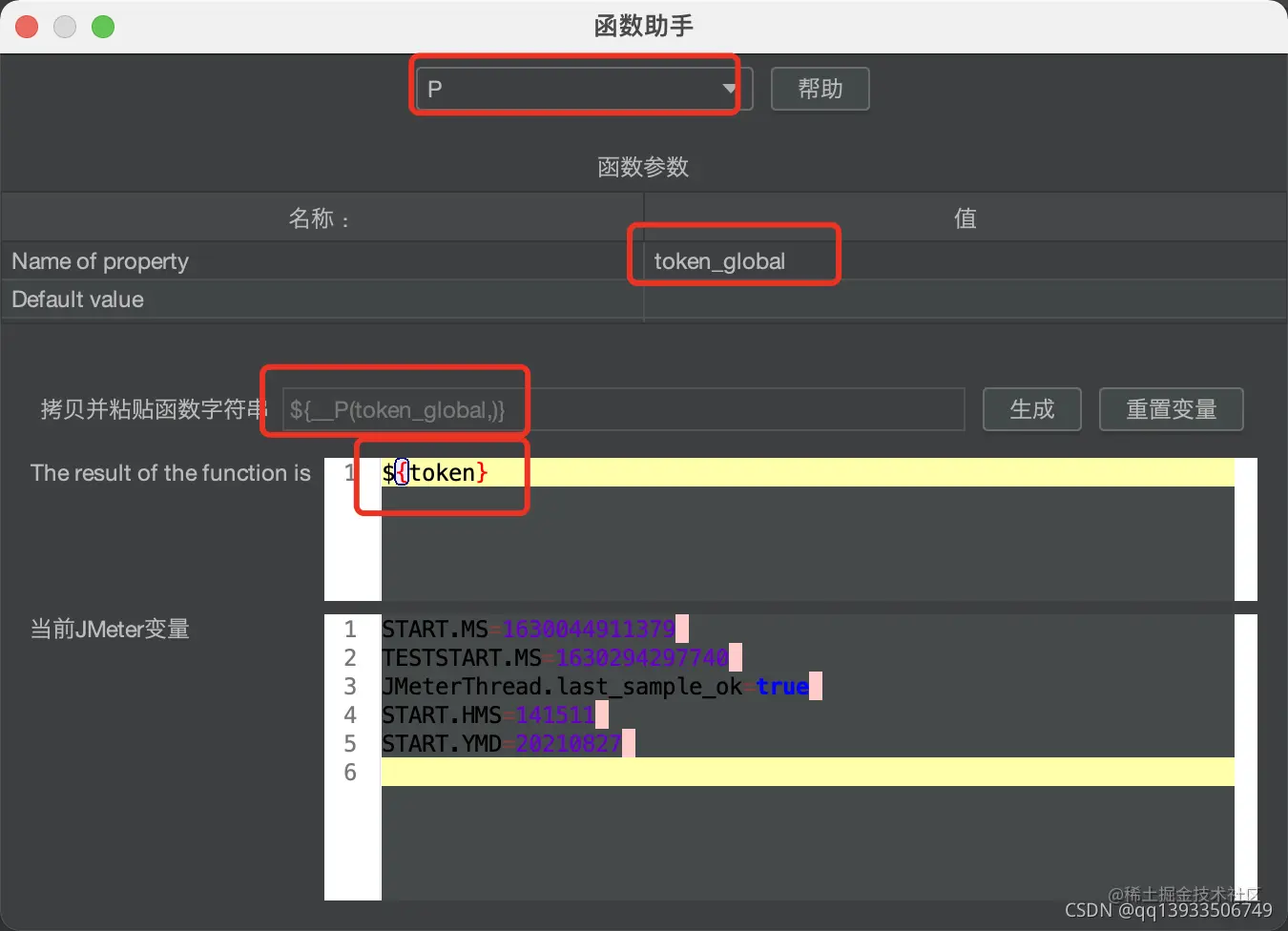The image size is (1288, 931).
Task: Click empty line 6 in variables area
Action: point(807,772)
